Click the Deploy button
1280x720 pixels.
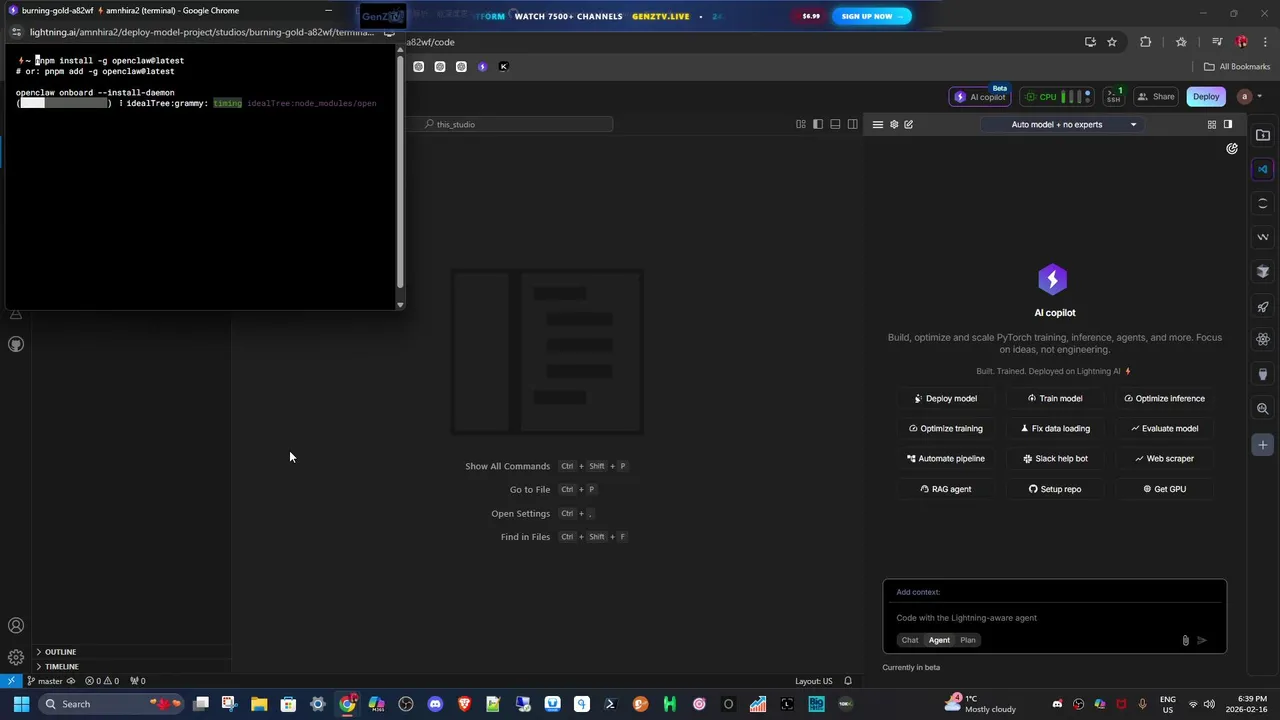coord(1206,97)
